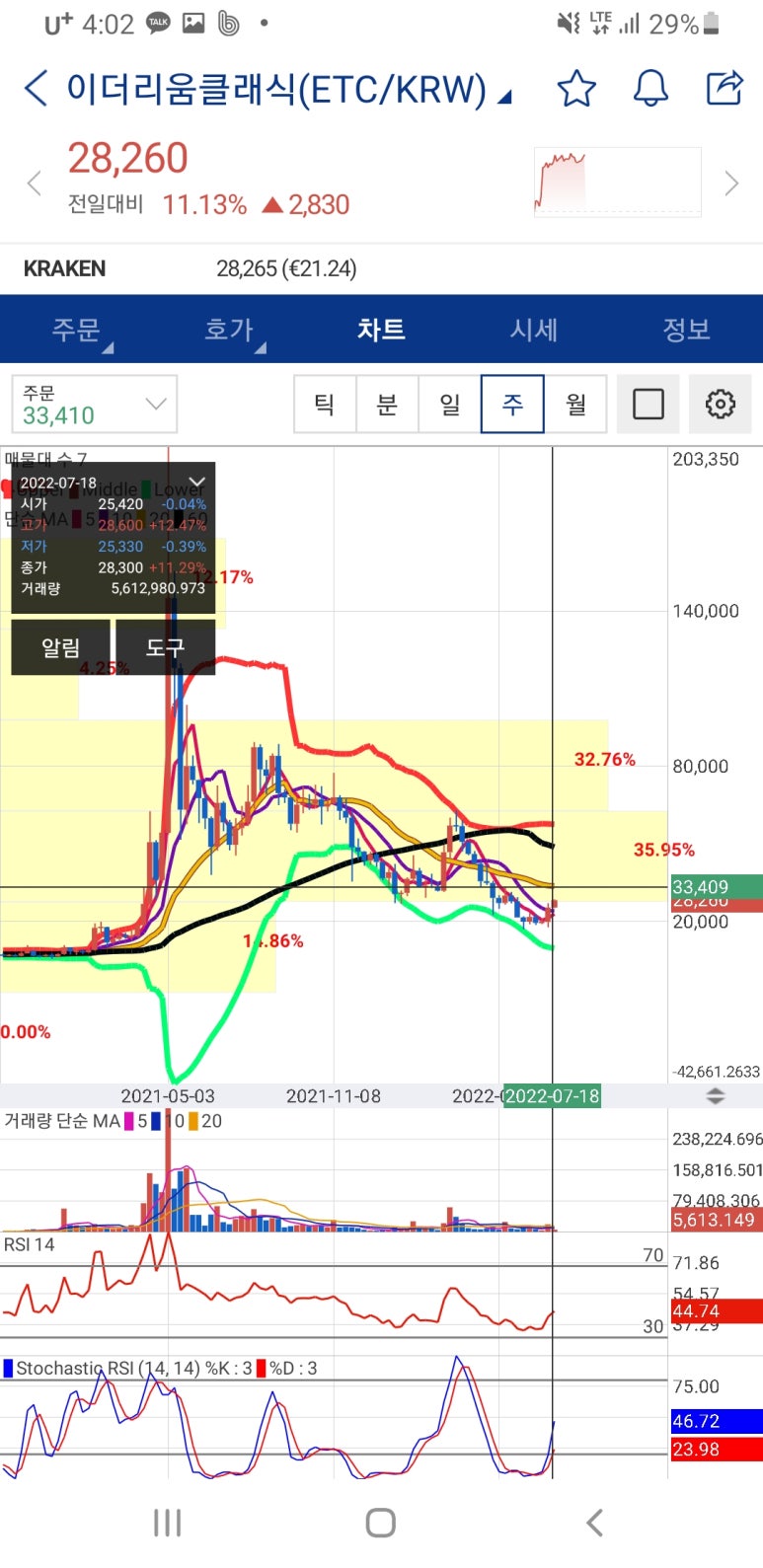Screen dimensions: 763x1568
Task: Toggle fullscreen chart square icon
Action: coord(649,405)
